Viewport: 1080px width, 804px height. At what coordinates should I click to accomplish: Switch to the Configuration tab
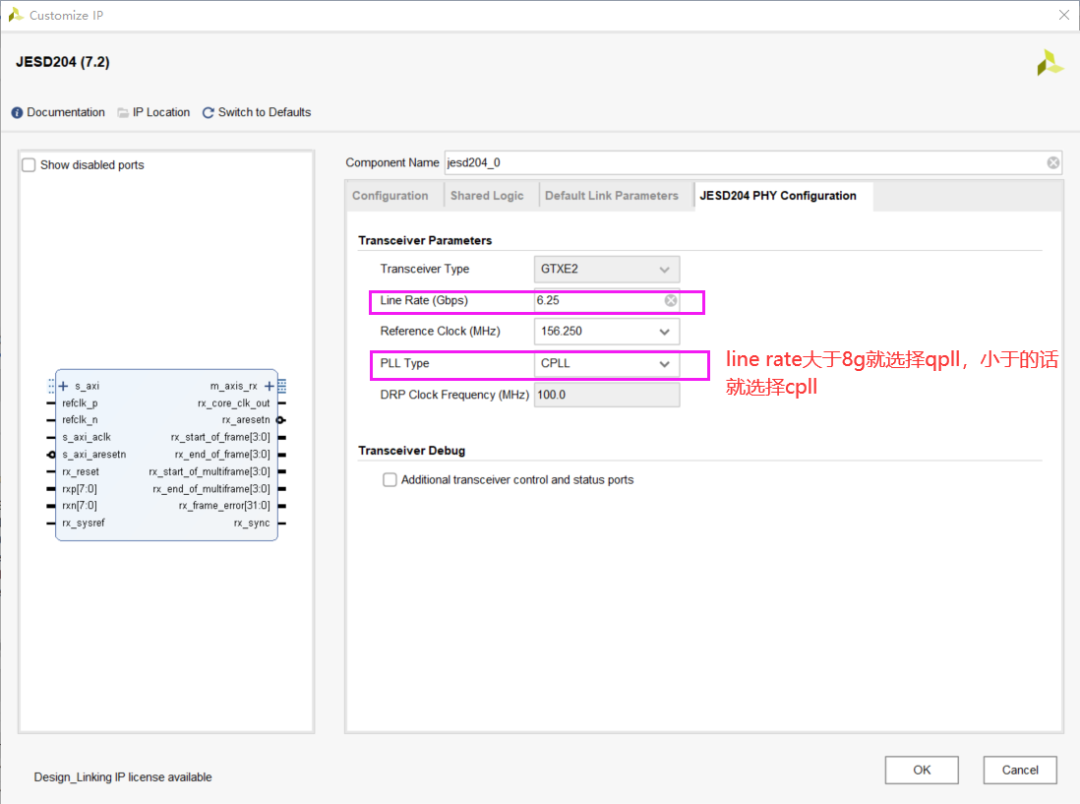point(390,196)
